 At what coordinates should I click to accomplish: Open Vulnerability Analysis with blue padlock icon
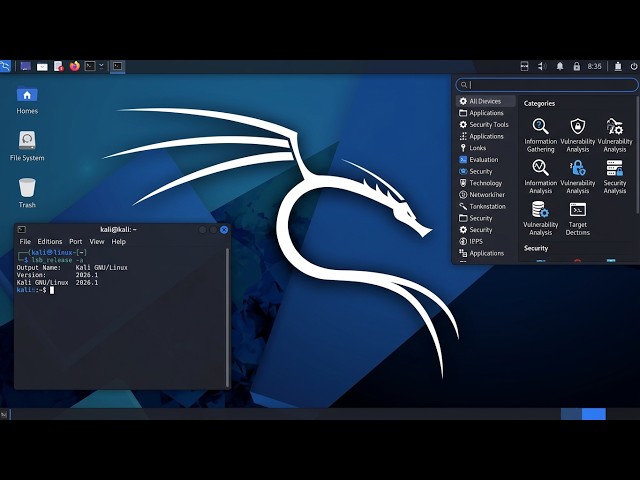[x=578, y=177]
